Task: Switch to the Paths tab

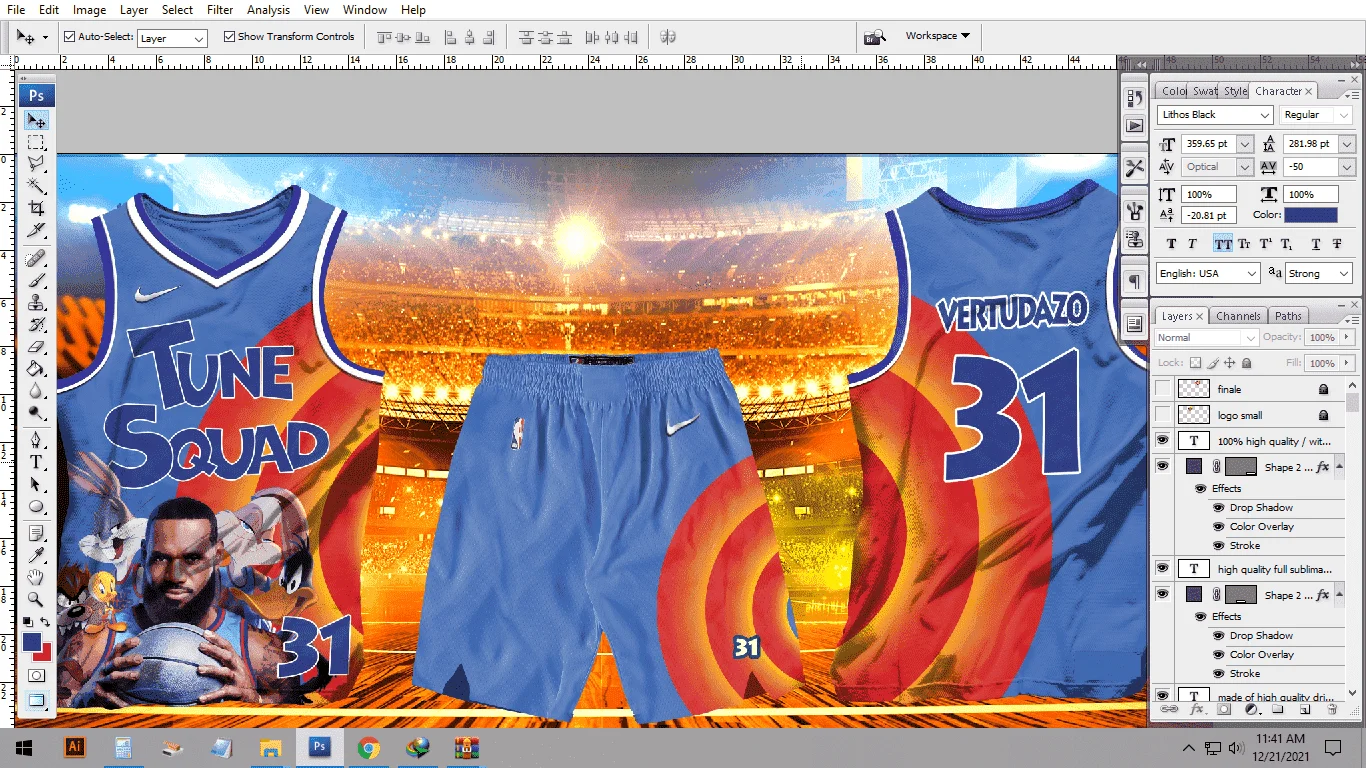Action: click(x=1288, y=316)
